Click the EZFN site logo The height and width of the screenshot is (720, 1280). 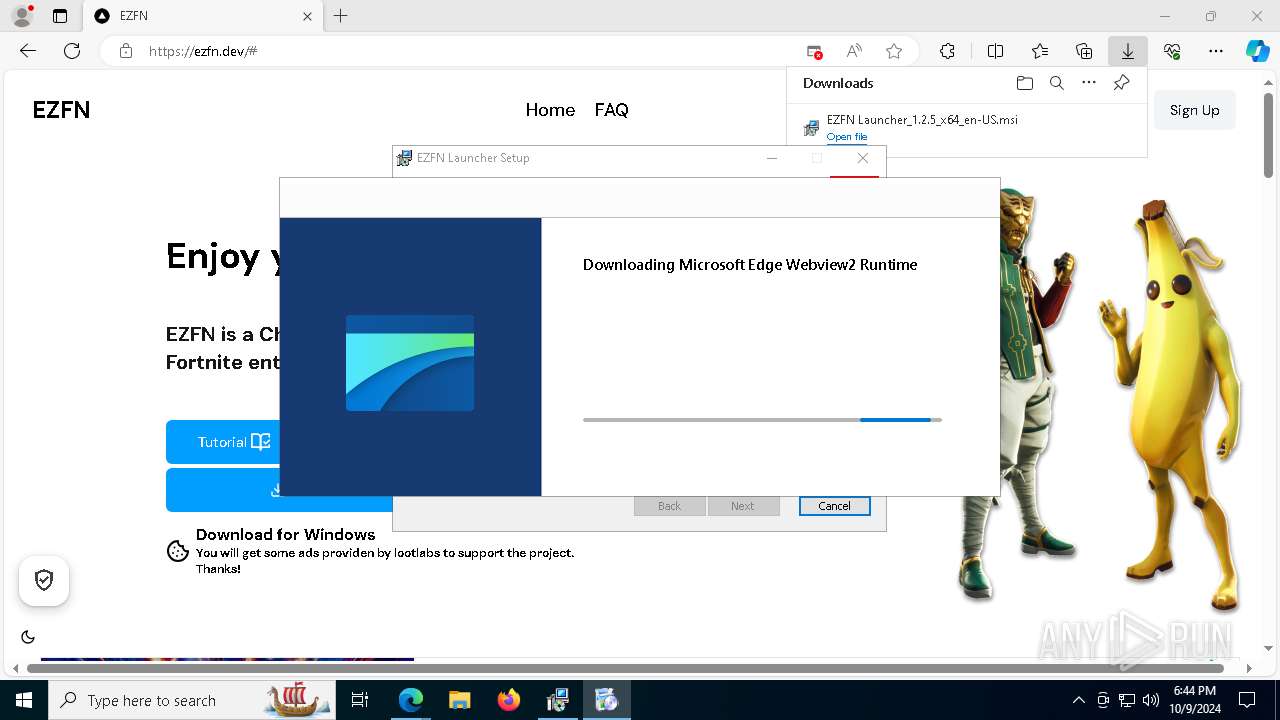(x=61, y=110)
